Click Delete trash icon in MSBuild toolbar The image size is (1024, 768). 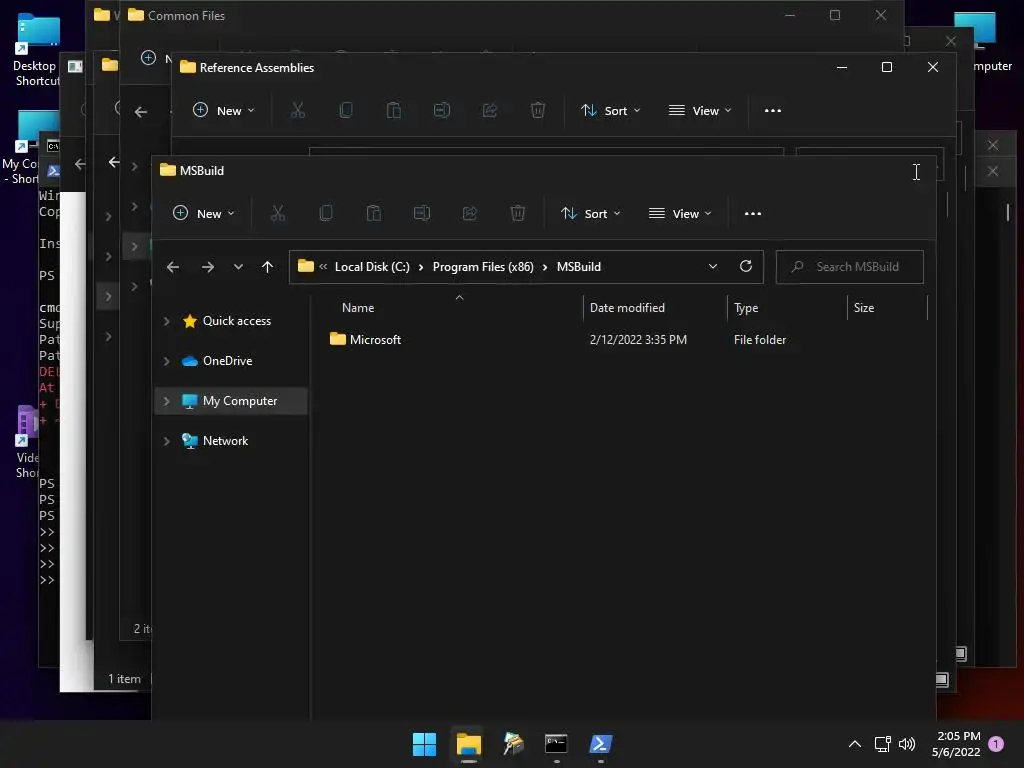pyautogui.click(x=517, y=214)
